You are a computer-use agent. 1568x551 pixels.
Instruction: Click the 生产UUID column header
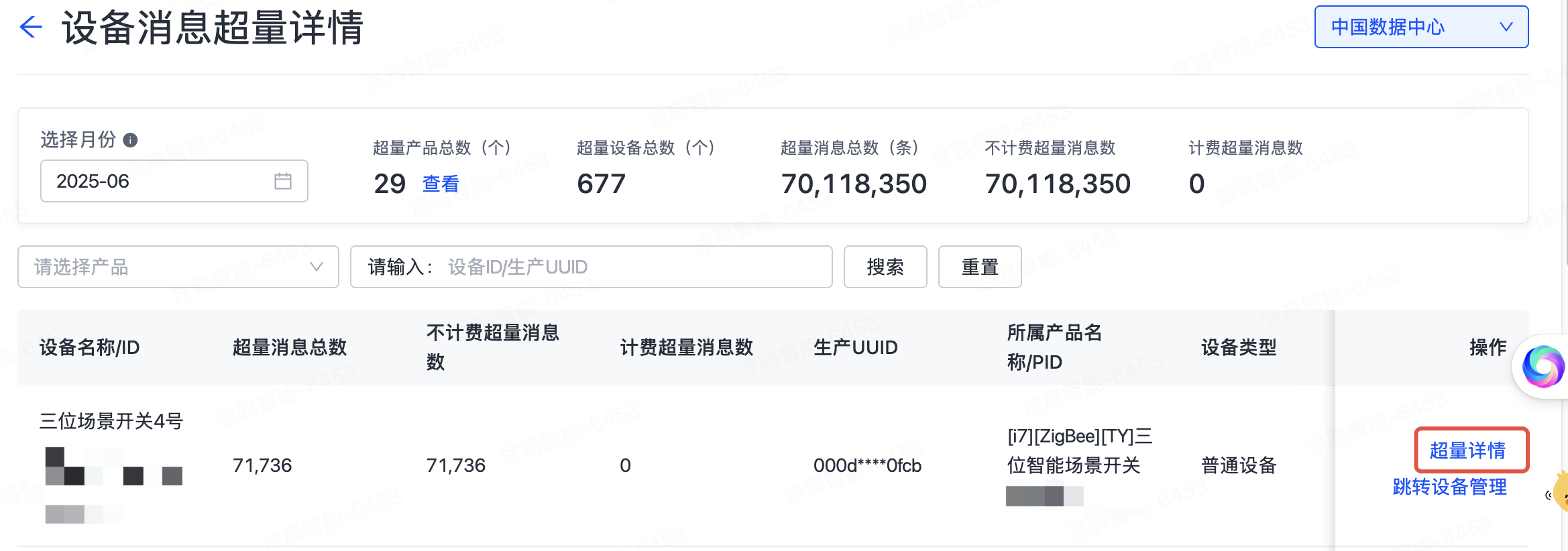(856, 347)
